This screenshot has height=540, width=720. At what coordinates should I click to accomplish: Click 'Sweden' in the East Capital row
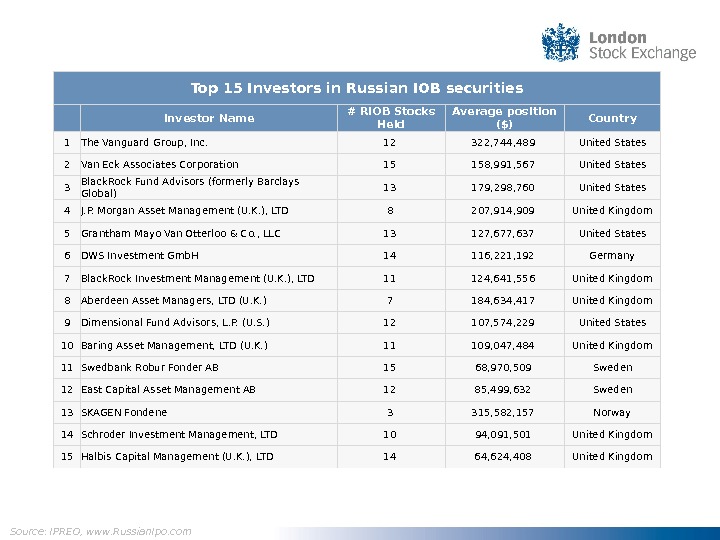613,389
